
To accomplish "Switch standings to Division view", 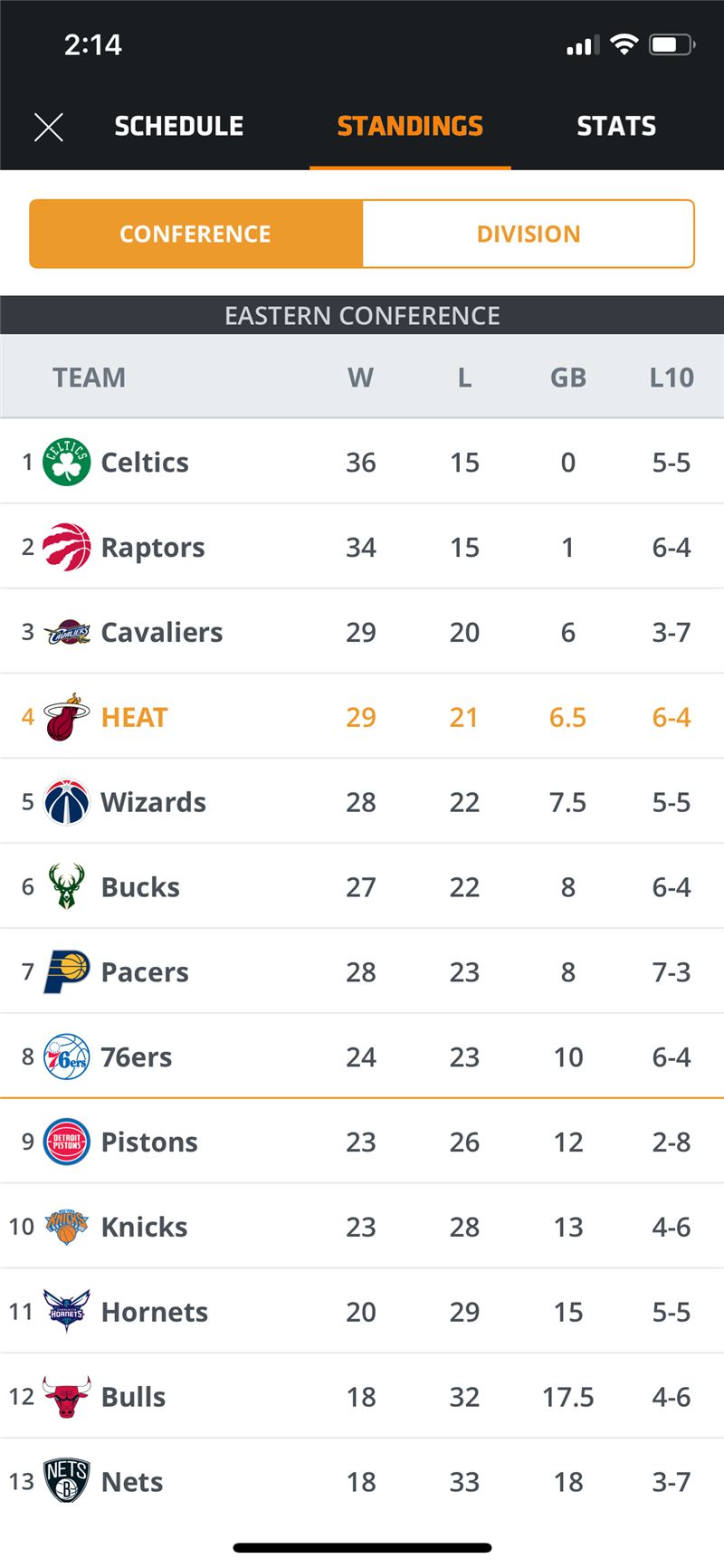I will pos(529,234).
